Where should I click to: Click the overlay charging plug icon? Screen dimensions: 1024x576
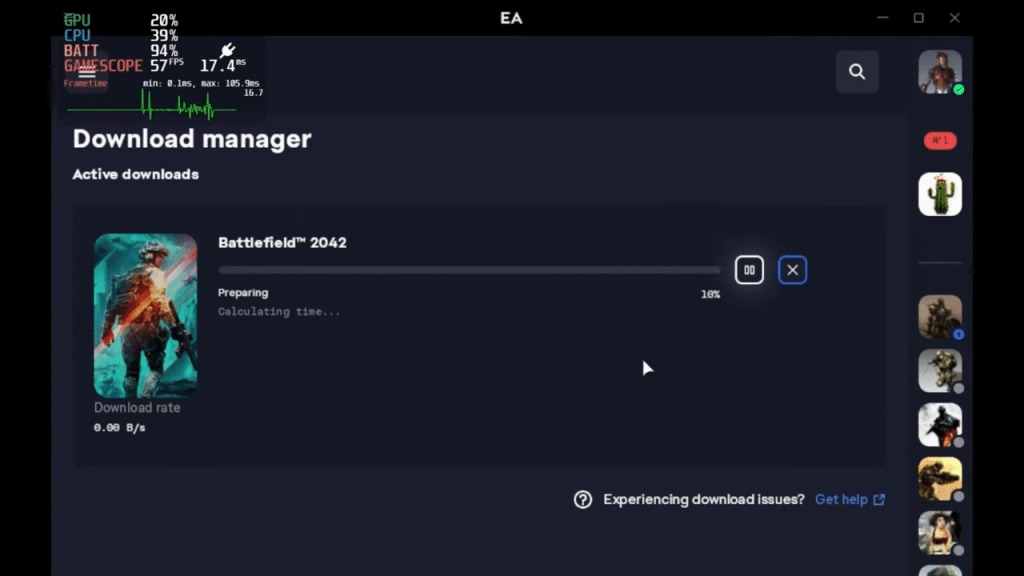227,50
